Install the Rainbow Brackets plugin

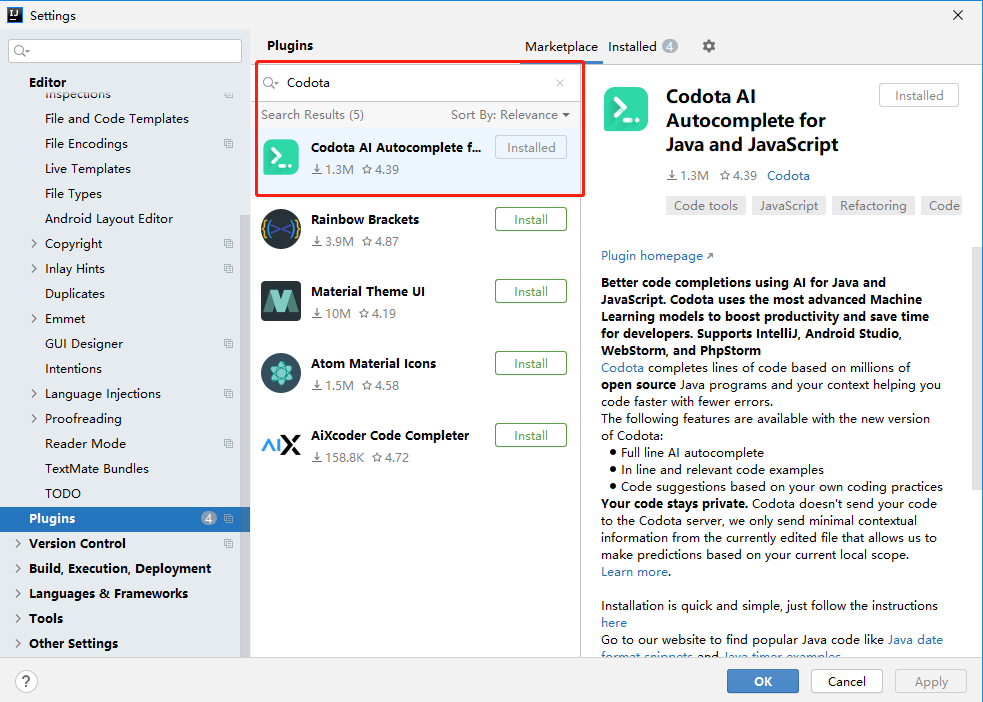point(530,219)
